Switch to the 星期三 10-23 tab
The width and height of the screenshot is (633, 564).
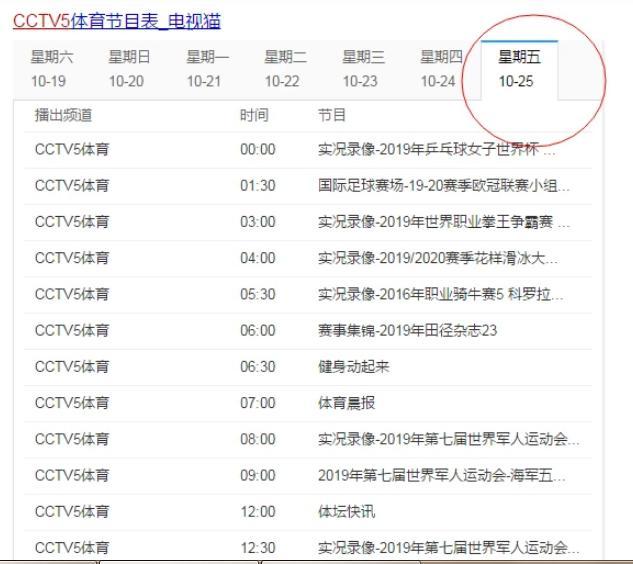pyautogui.click(x=363, y=69)
